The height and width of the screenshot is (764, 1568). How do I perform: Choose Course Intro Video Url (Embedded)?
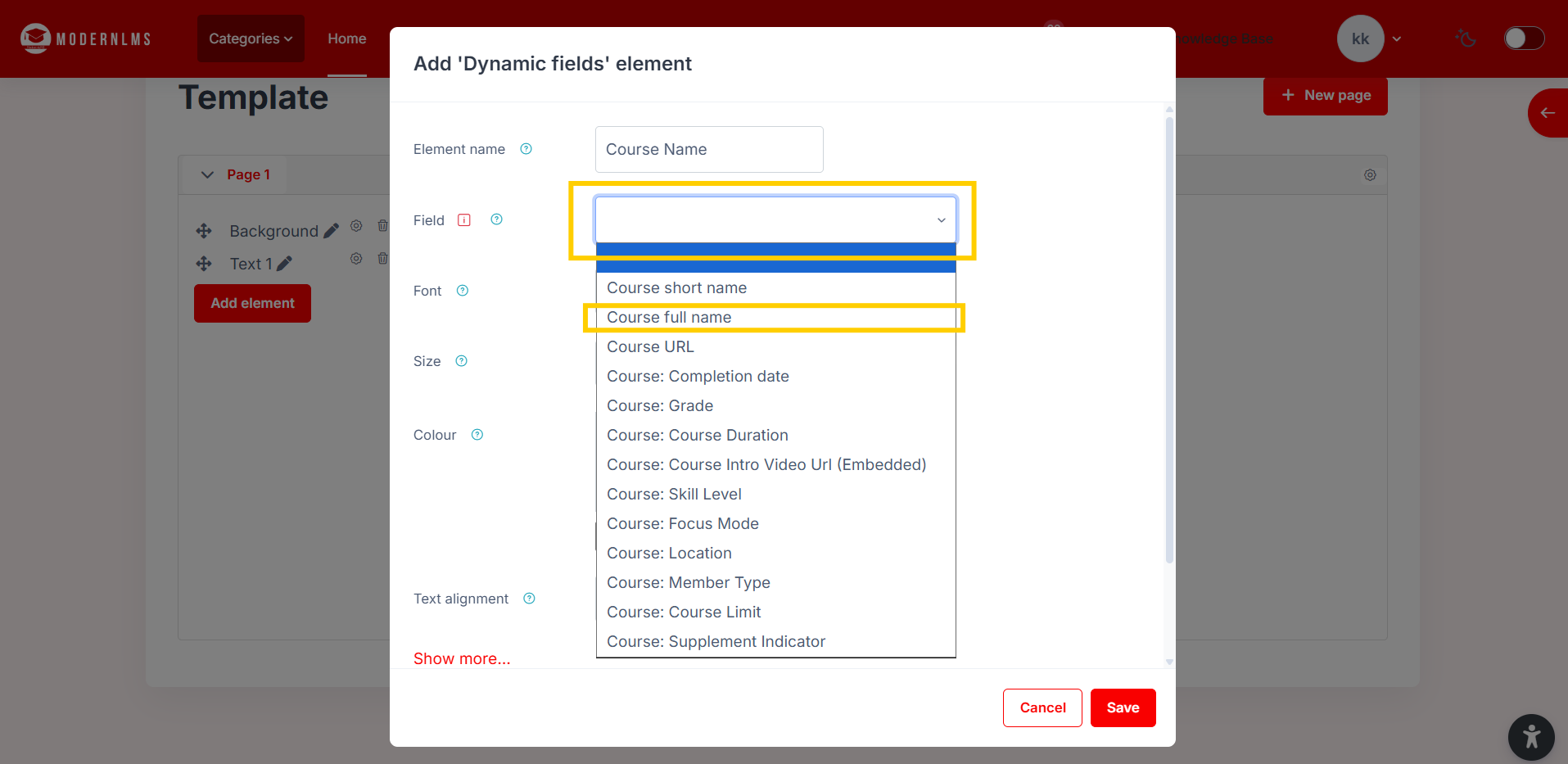click(775, 464)
